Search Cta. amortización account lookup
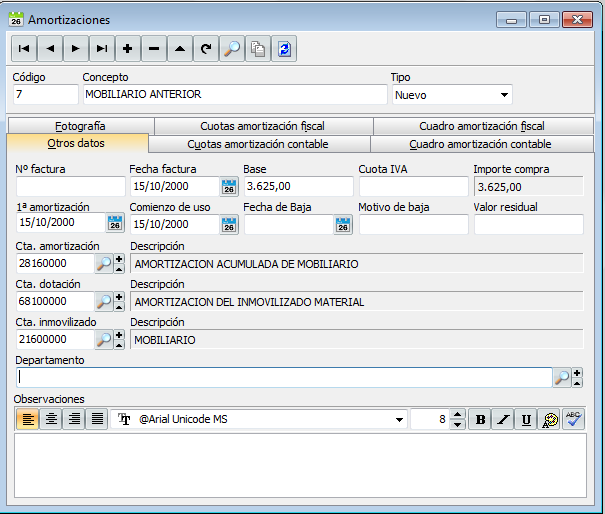This screenshot has width=605, height=514. point(104,264)
